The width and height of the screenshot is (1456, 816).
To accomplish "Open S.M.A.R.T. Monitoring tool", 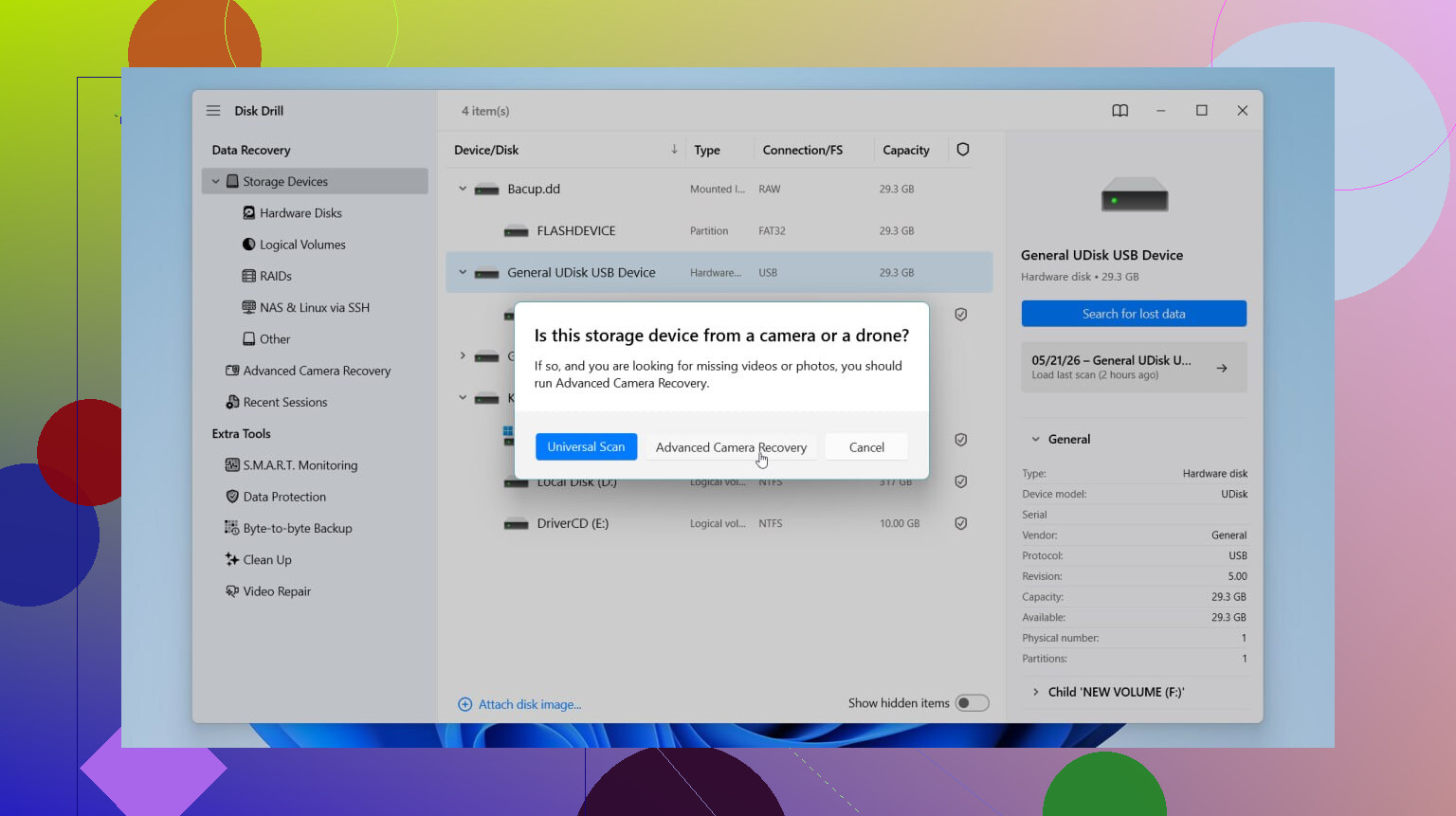I will 300,465.
